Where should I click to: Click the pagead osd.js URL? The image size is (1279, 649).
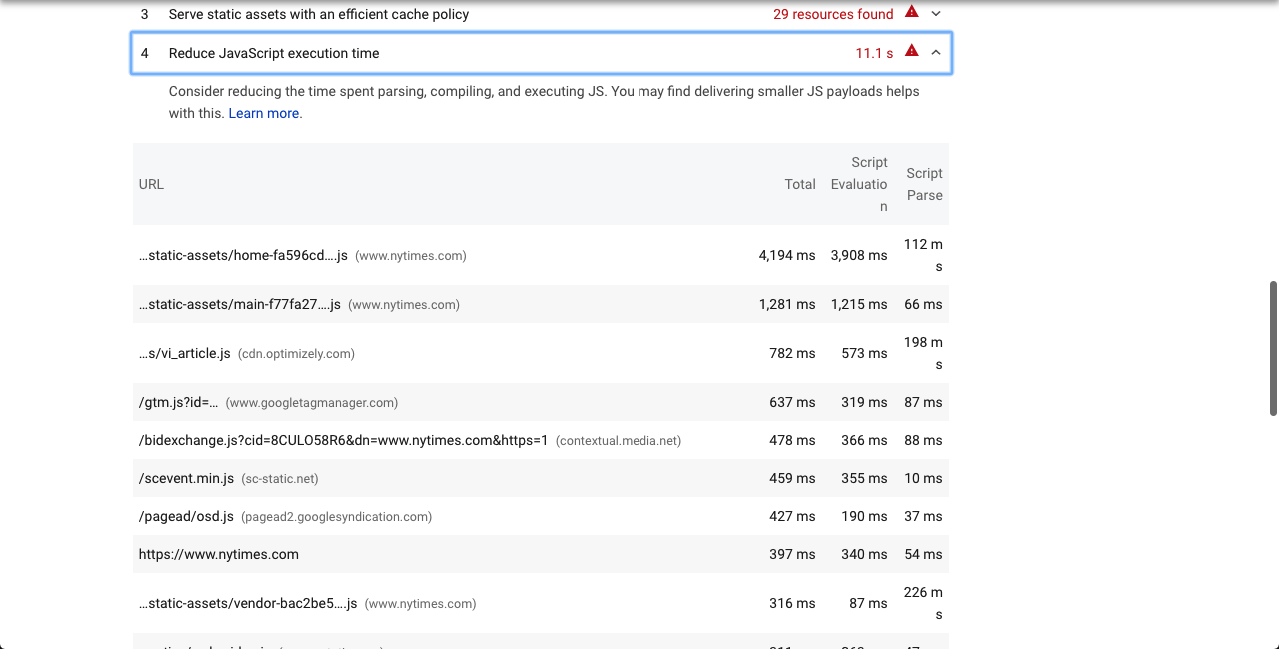click(186, 517)
